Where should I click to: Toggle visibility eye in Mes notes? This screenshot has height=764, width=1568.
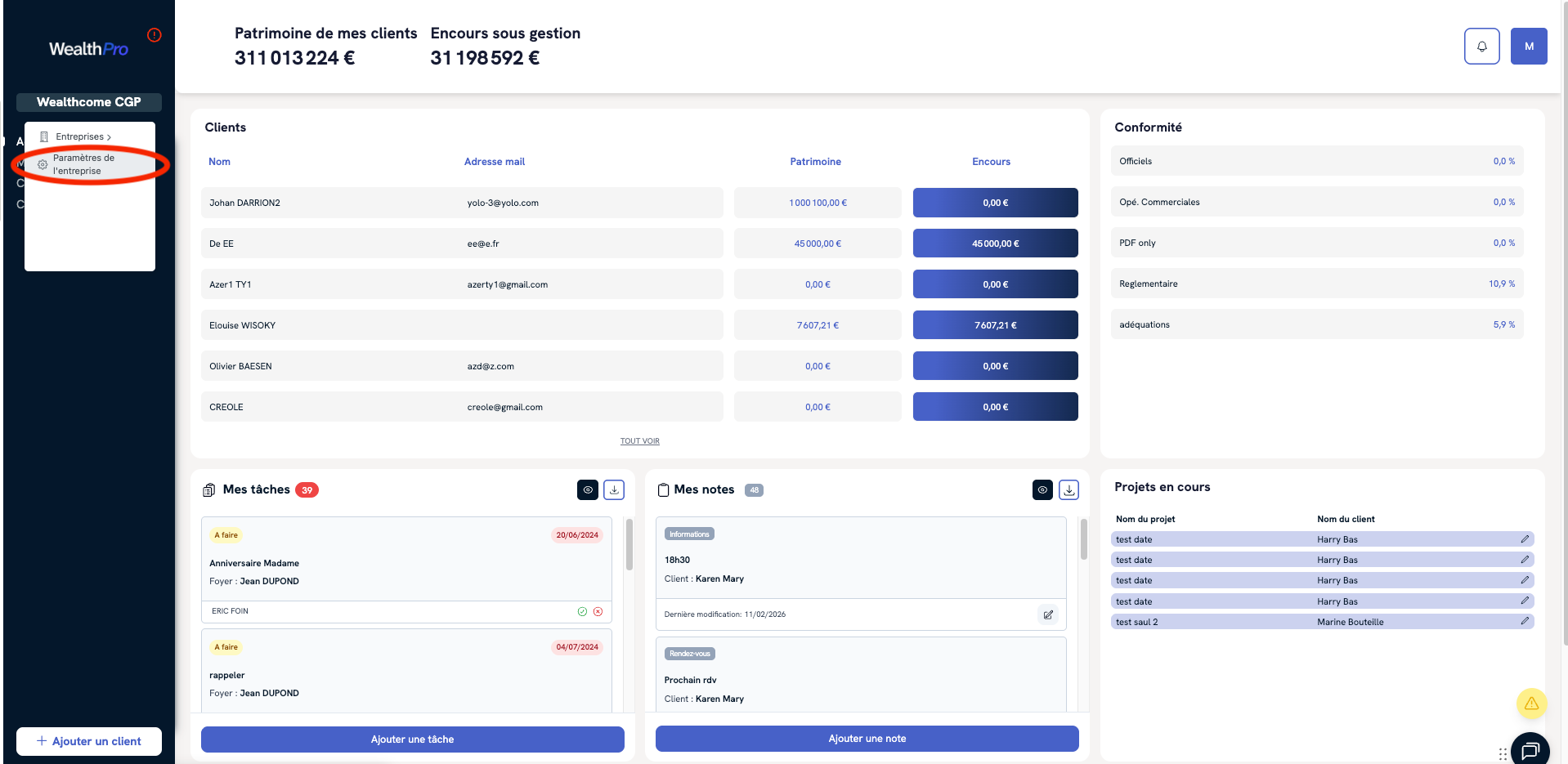click(x=1042, y=489)
